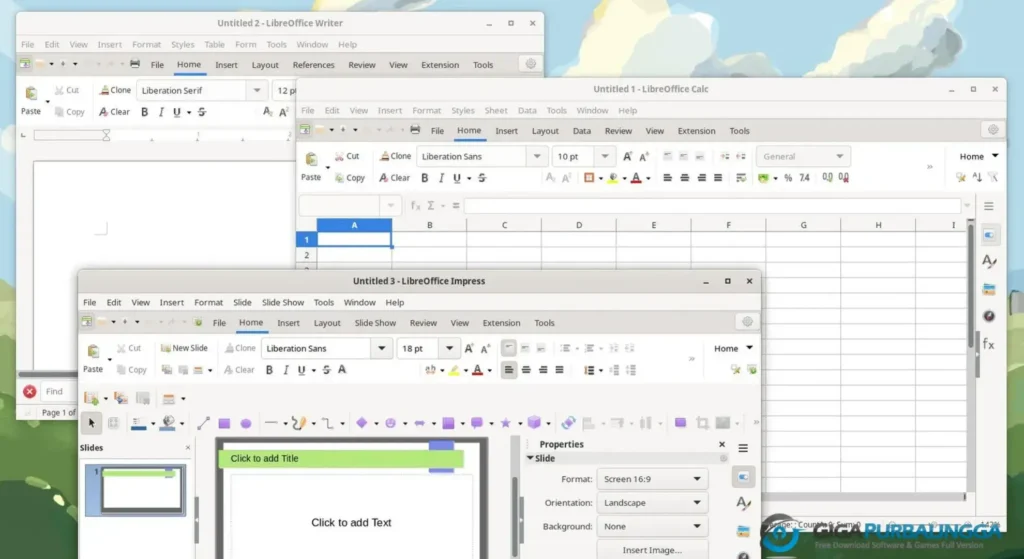Select the Curves and Polygons tool in Impress
The width and height of the screenshot is (1024, 559).
click(x=298, y=423)
